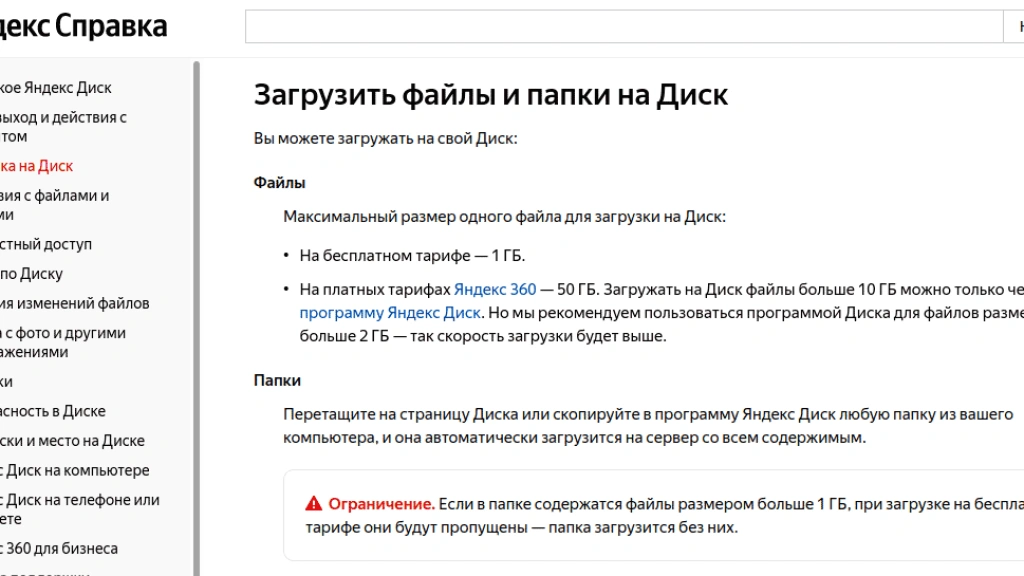Screen dimensions: 1024x576
Task: Open the 'изменений файлов' sidebar item
Action: (x=74, y=303)
